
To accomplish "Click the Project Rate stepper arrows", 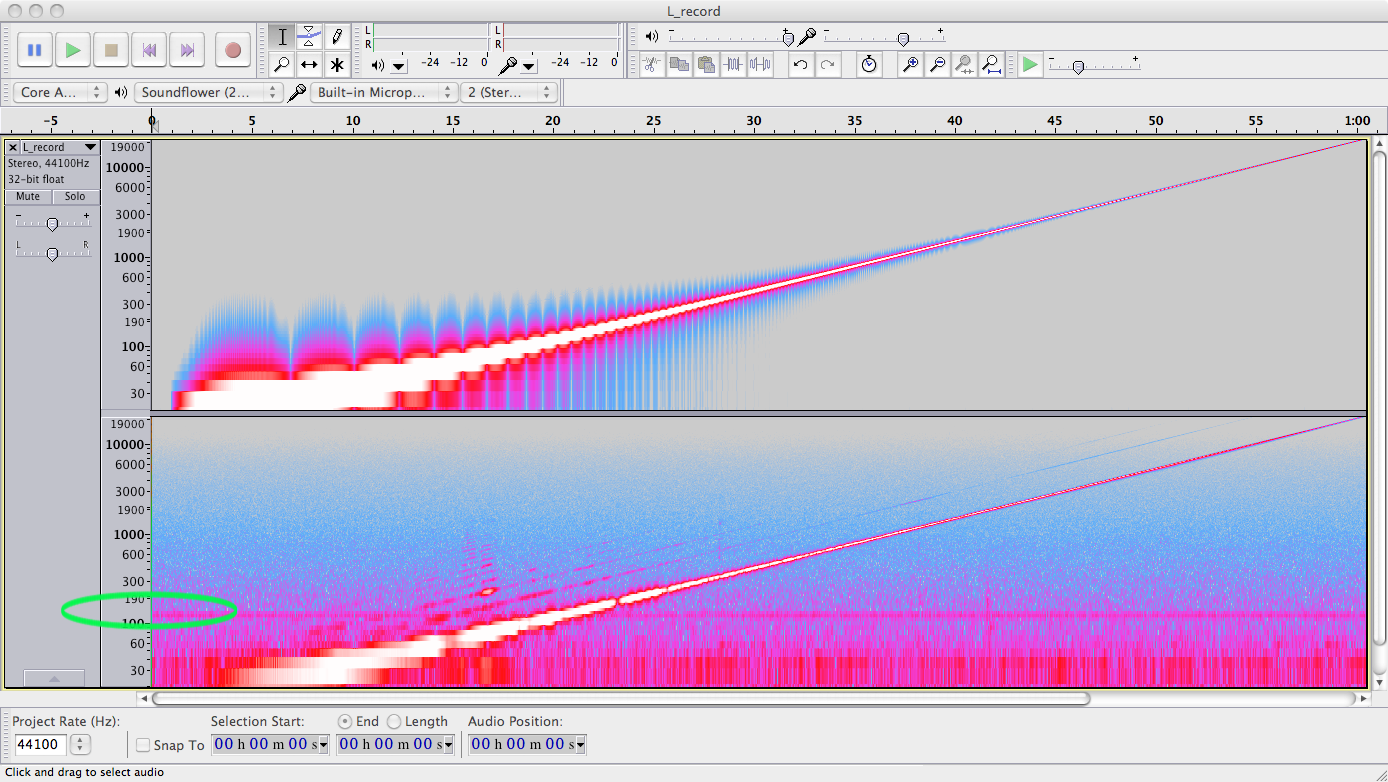I will tap(81, 745).
